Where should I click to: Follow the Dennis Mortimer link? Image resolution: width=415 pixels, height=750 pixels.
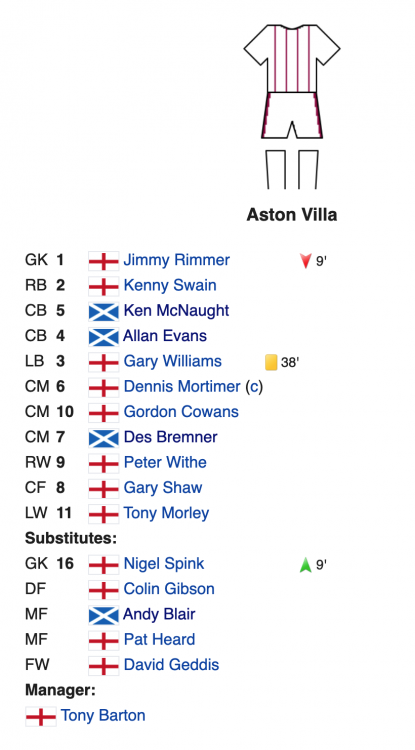click(182, 386)
